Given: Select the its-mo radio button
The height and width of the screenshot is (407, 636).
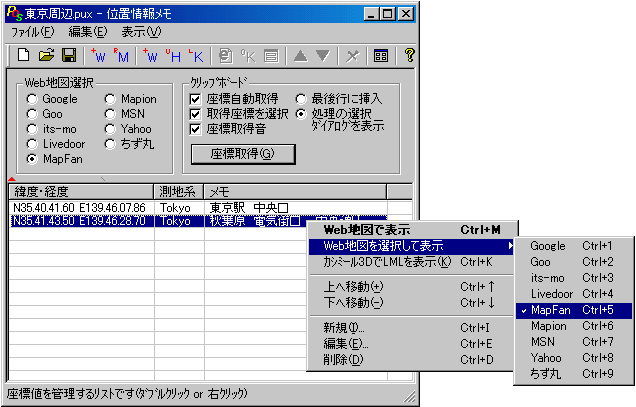Looking at the screenshot, I should (32, 129).
